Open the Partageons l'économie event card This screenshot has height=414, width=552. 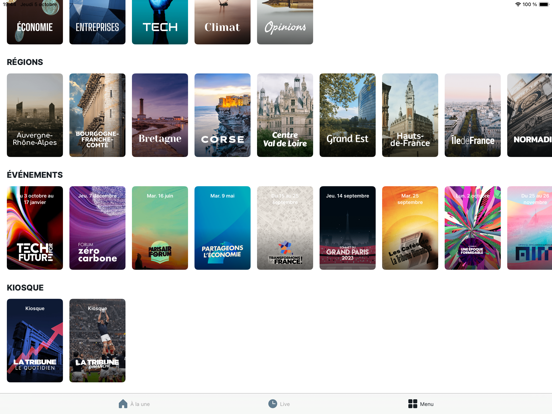[222, 228]
